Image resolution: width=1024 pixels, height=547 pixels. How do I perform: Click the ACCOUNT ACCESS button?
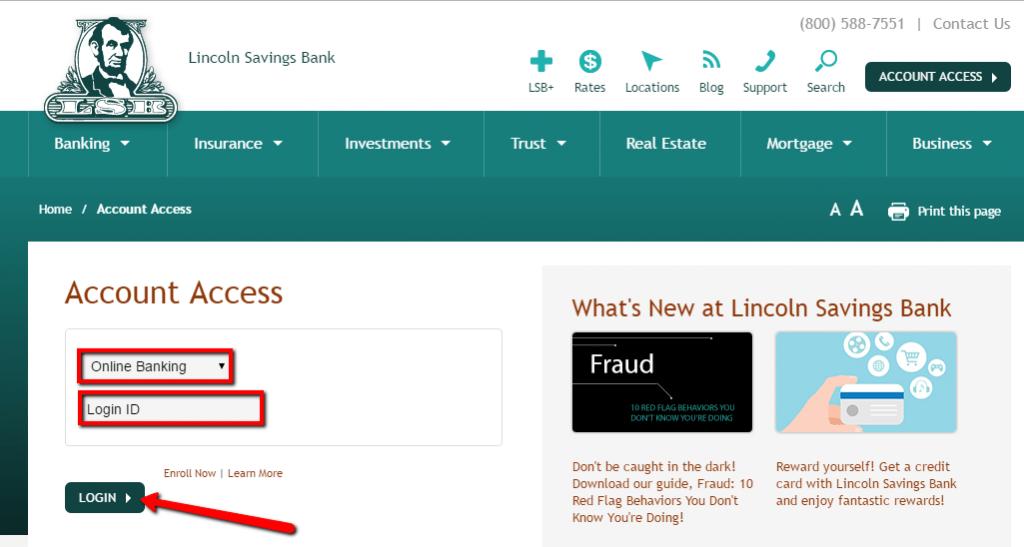coord(938,77)
